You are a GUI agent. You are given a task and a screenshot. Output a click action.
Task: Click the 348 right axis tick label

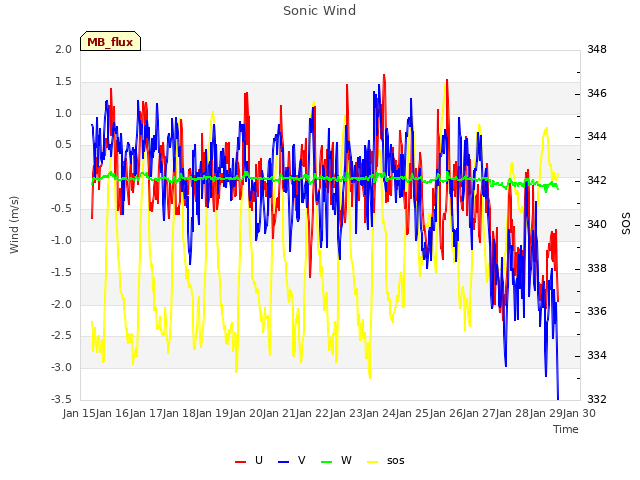tap(597, 49)
